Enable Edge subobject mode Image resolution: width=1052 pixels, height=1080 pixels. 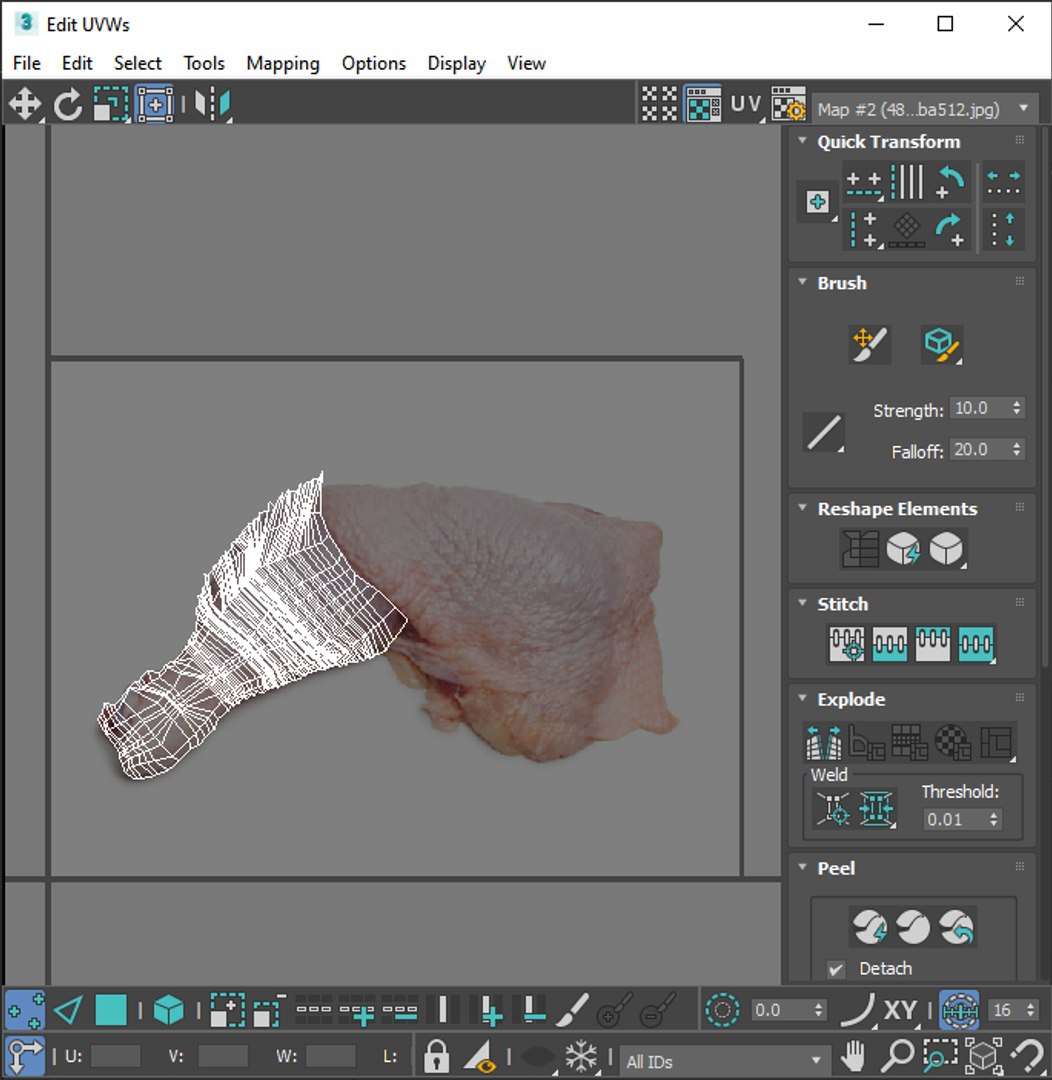[68, 1010]
